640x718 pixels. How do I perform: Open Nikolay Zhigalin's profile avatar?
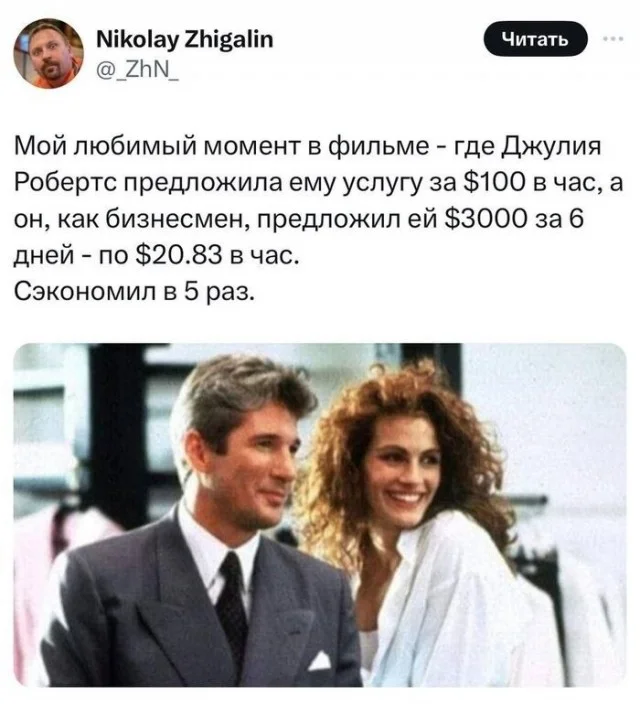pyautogui.click(x=48, y=54)
